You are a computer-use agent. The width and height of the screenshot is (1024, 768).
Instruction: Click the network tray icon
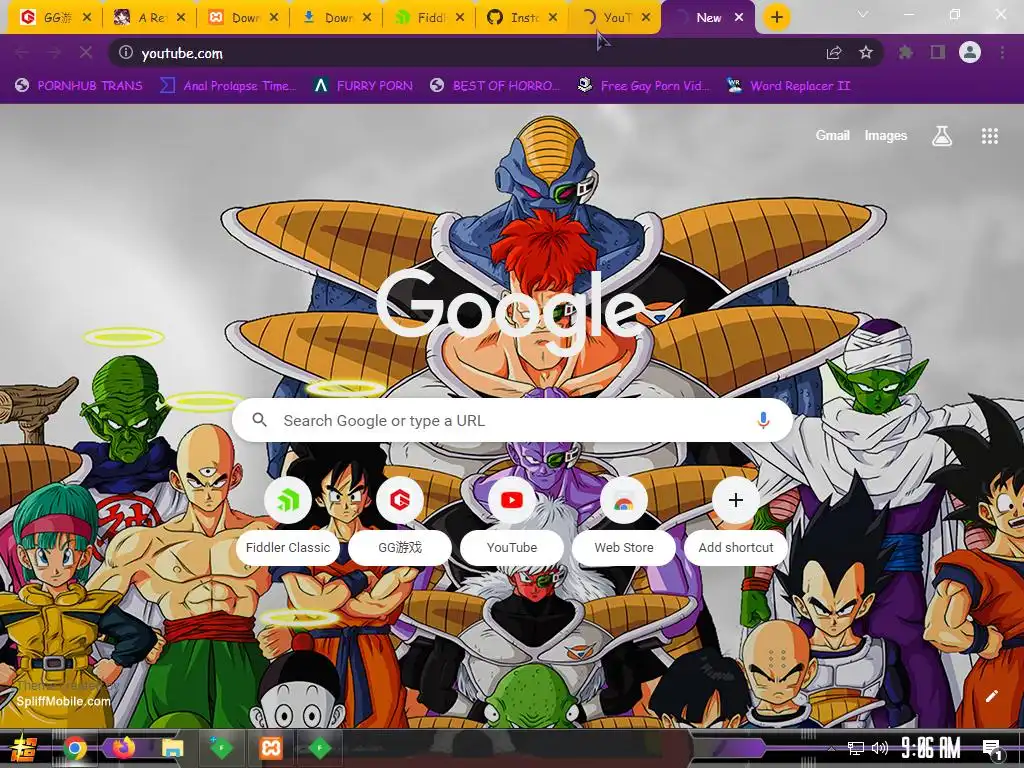(x=856, y=748)
